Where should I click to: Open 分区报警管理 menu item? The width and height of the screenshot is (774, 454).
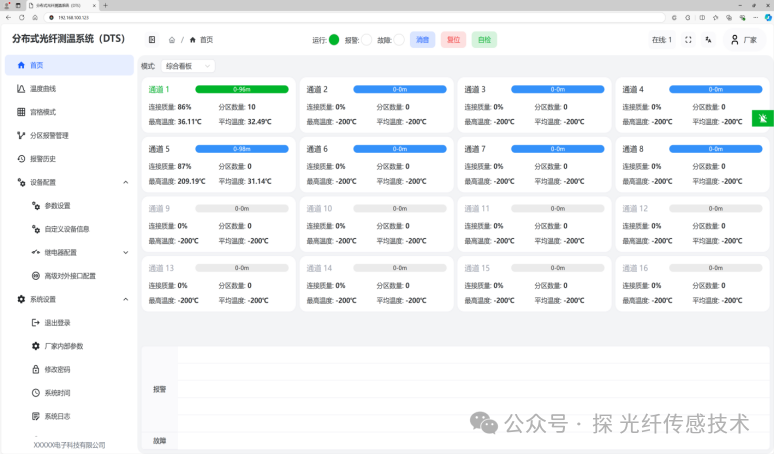click(x=69, y=135)
